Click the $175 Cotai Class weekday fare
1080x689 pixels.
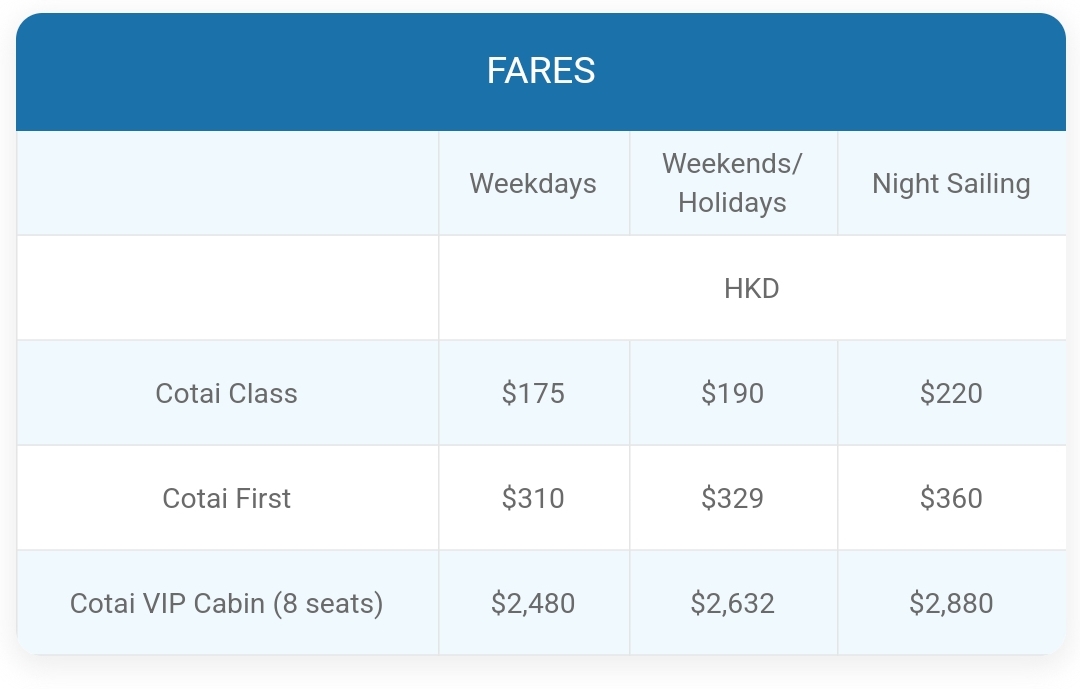(533, 393)
